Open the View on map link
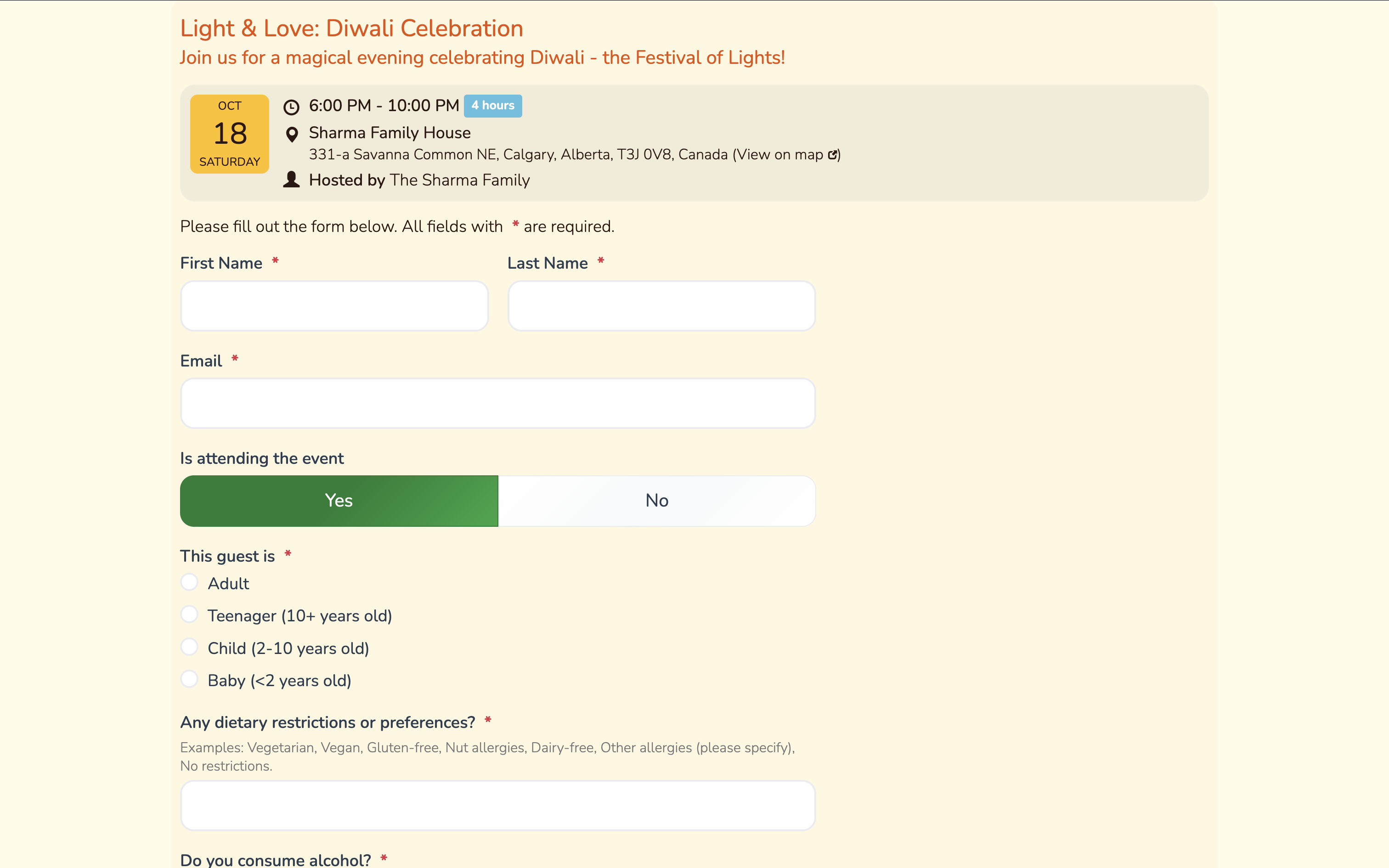This screenshot has width=1389, height=868. pos(779,154)
